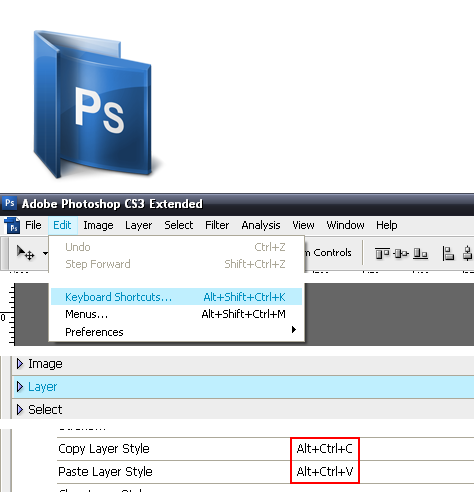Screen dimensions: 474x492
Task: Click the Photoshop icon beside the File menu
Action: point(12,225)
